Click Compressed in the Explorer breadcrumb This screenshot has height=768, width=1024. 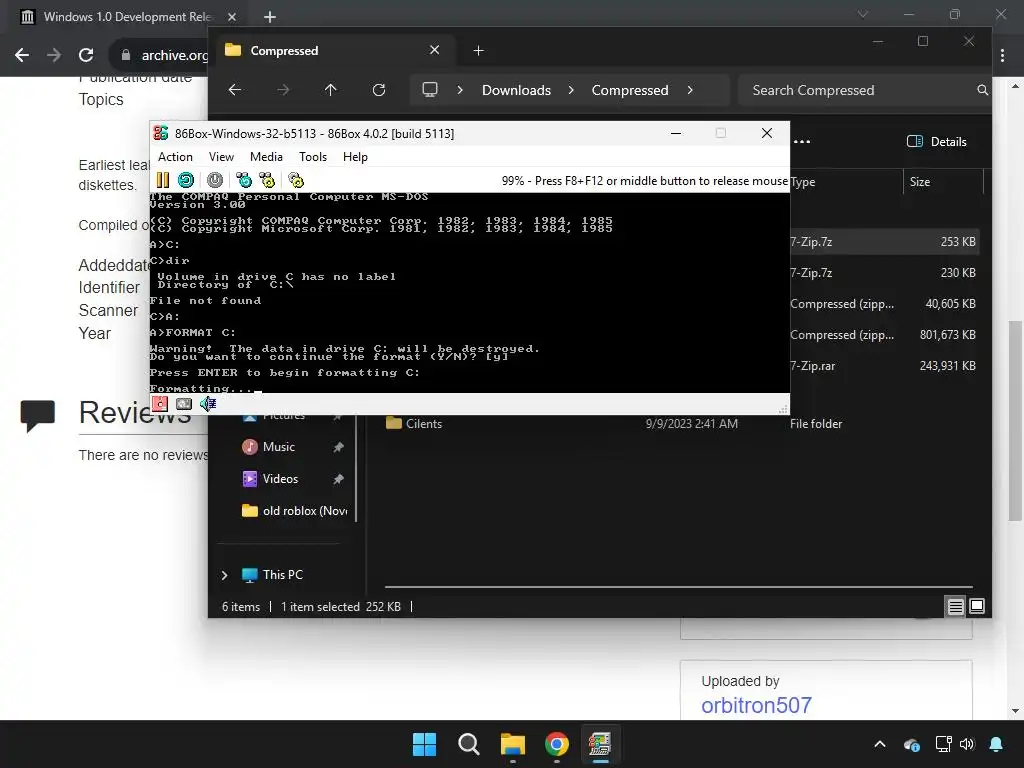pyautogui.click(x=630, y=90)
